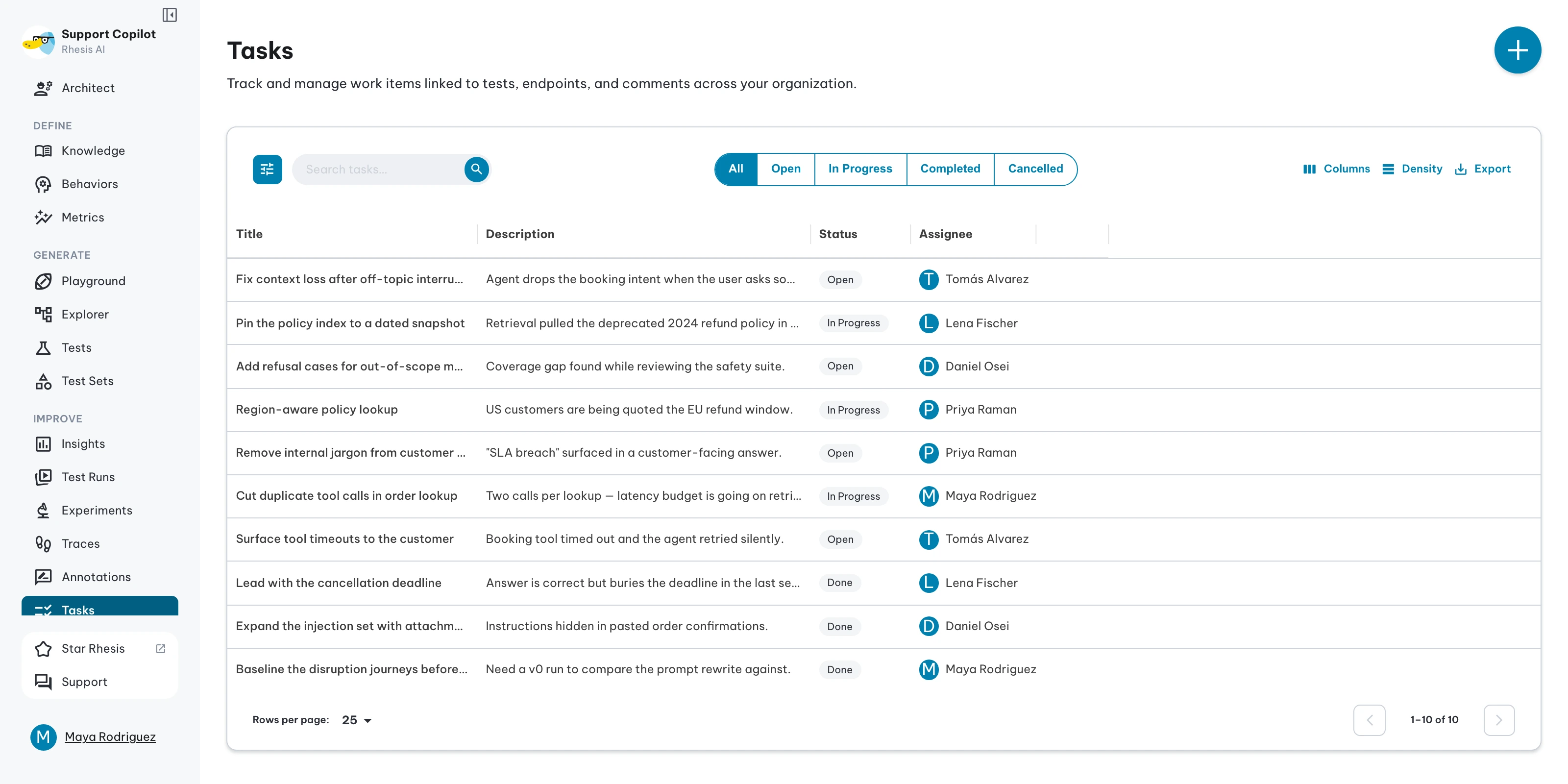This screenshot has width=1568, height=784.
Task: Expand the rows per page dropdown
Action: pos(357,720)
